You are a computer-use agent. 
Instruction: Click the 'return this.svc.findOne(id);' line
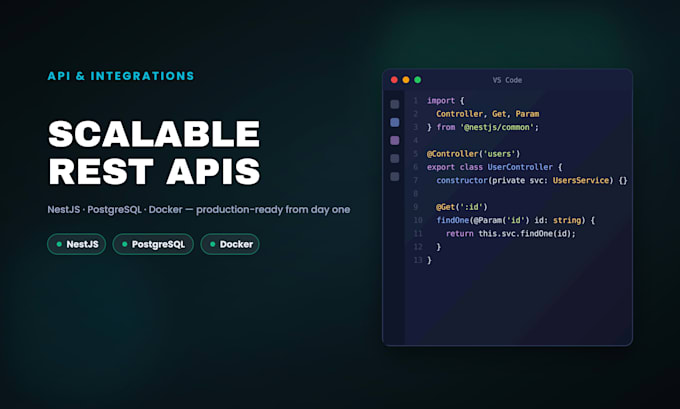coord(510,234)
